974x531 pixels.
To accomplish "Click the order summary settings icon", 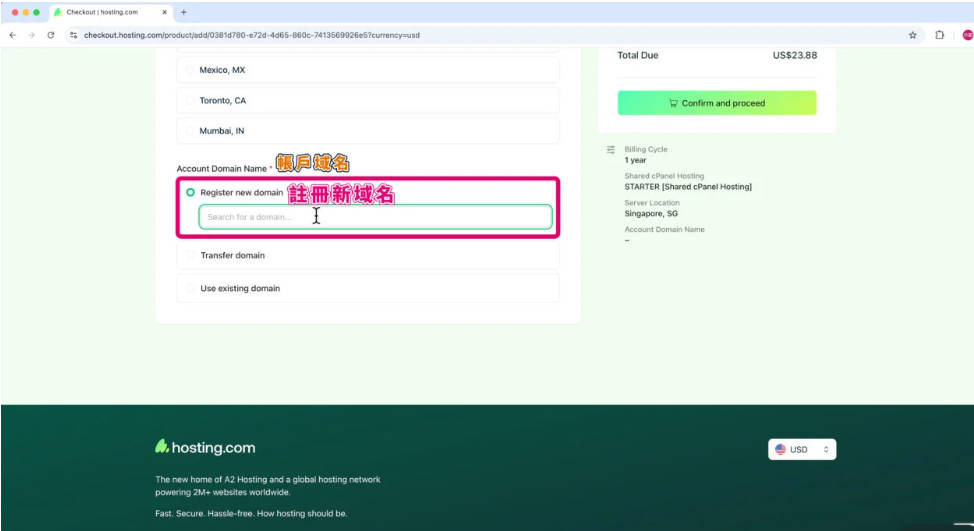I will [x=611, y=150].
